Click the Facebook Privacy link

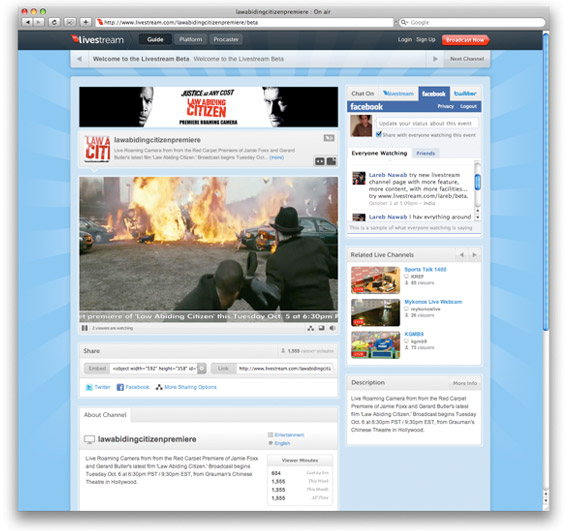446,106
